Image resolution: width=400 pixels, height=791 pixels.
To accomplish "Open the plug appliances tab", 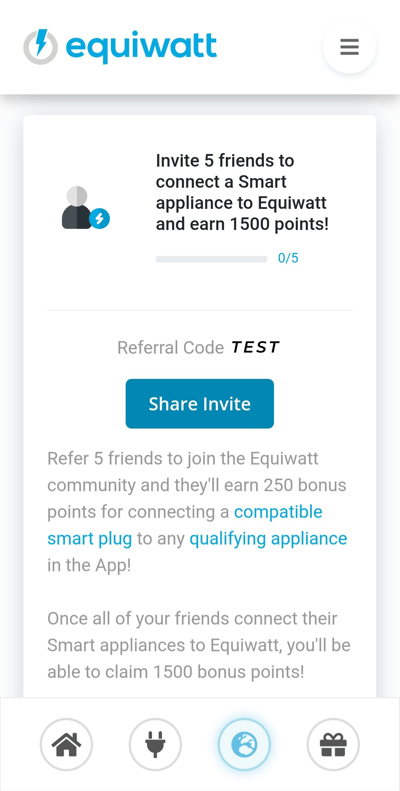I will [155, 744].
